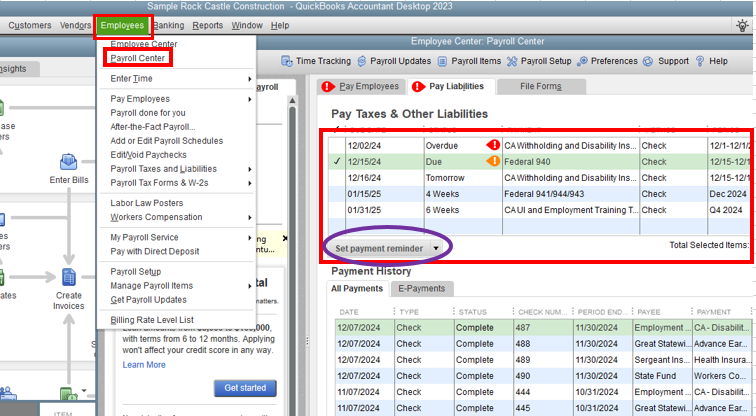Screen dimensions: 756x416
Task: Click the Get started button
Action: pos(245,388)
